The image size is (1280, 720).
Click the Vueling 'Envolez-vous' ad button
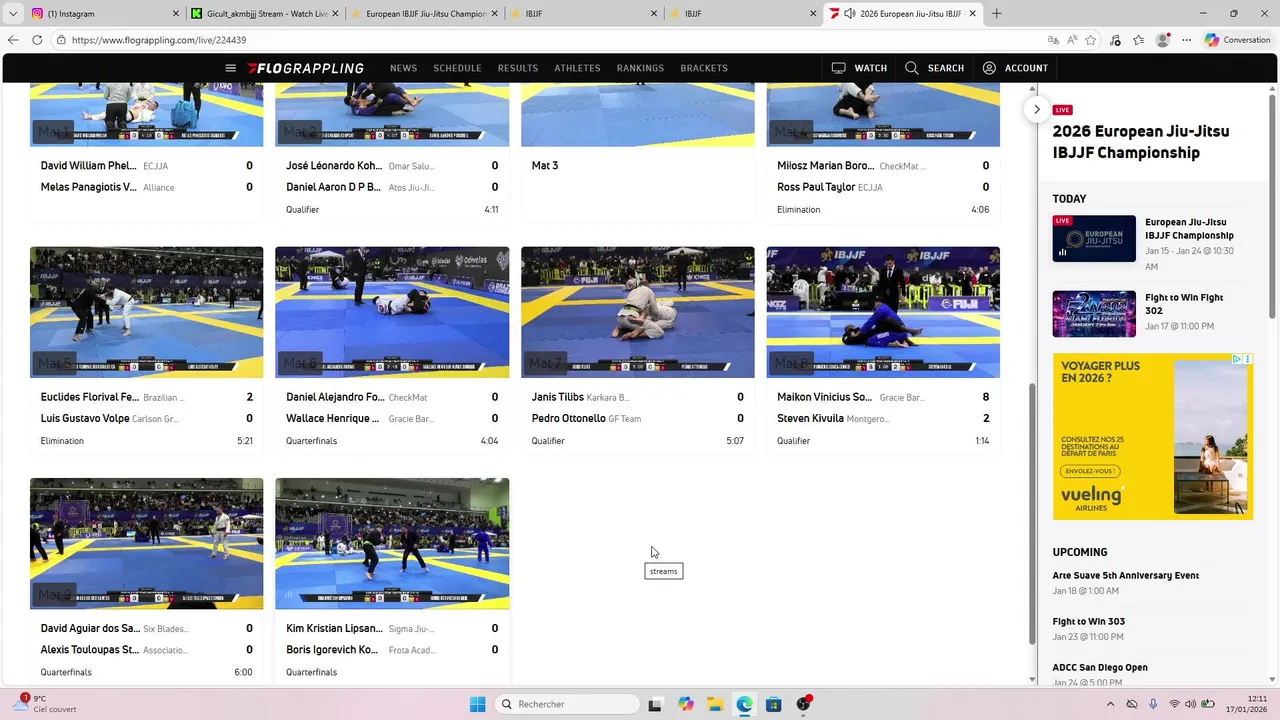tap(1090, 469)
